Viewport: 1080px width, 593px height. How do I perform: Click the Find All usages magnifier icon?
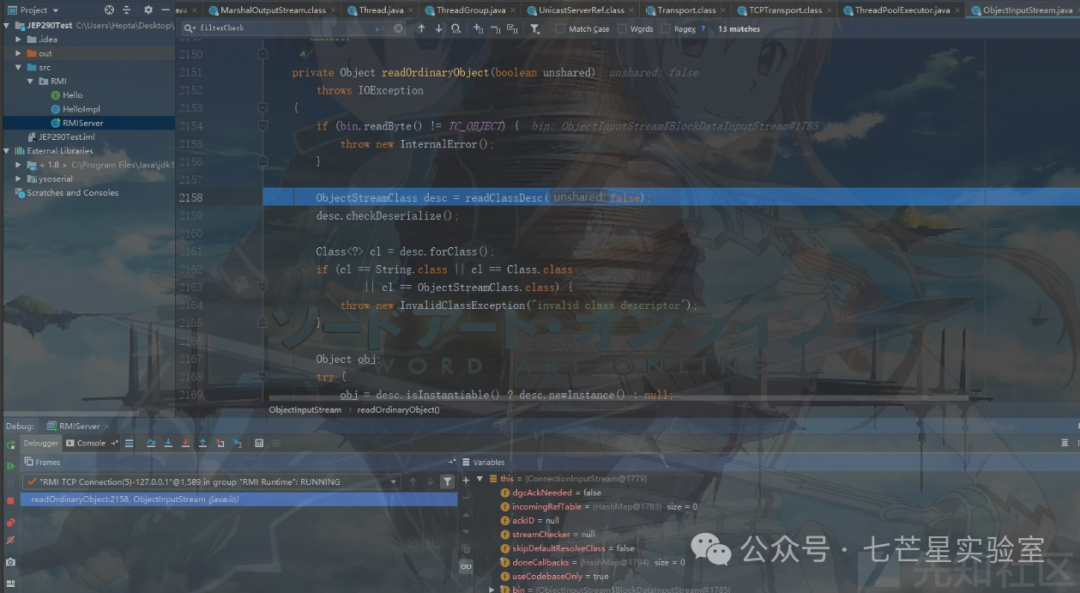tap(456, 28)
